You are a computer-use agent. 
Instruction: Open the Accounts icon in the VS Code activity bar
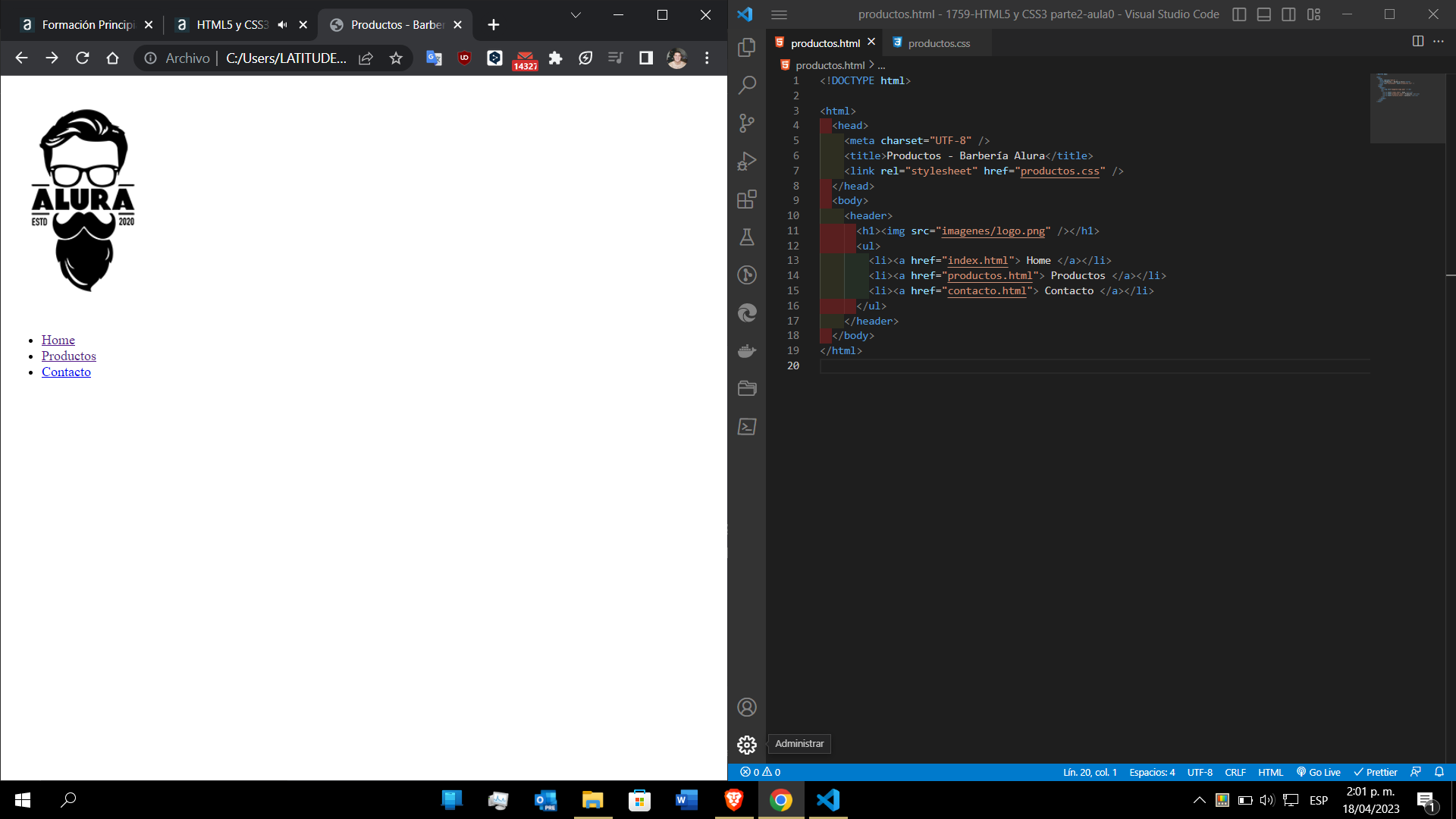pyautogui.click(x=747, y=707)
